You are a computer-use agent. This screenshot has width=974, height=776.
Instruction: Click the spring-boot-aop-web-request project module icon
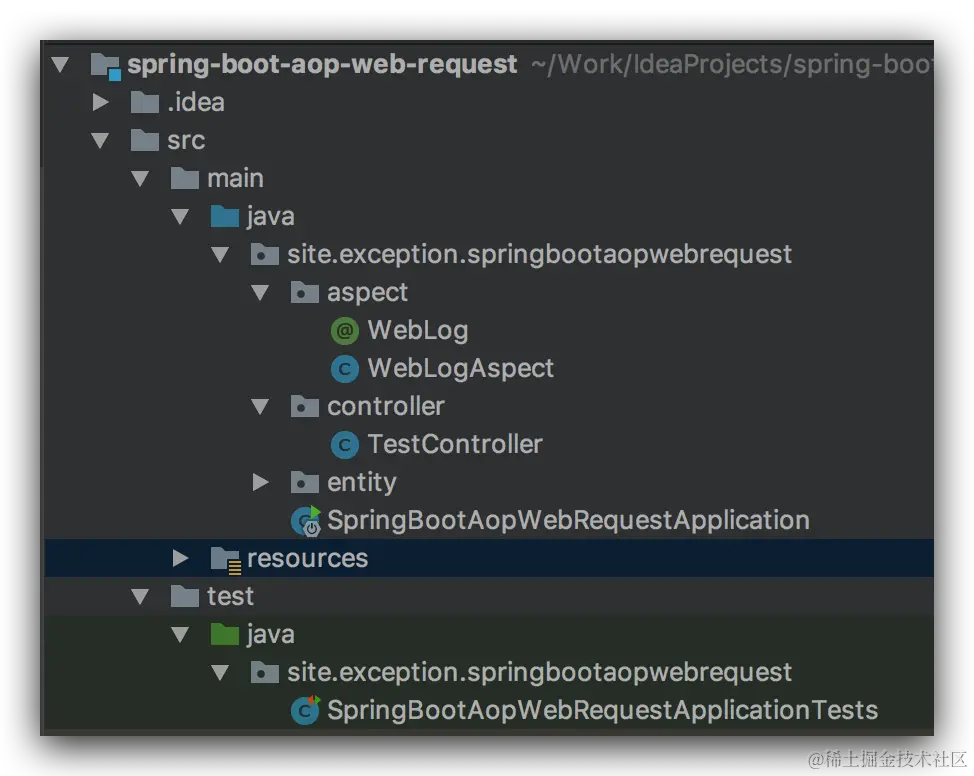[105, 66]
